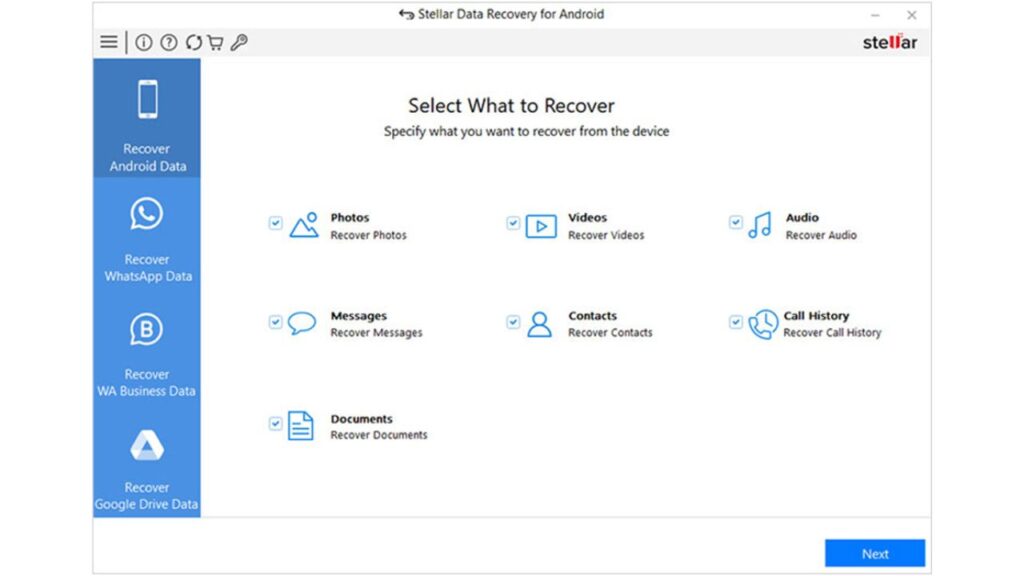Uncheck the Documents checkbox
Image resolution: width=1024 pixels, height=576 pixels.
276,424
